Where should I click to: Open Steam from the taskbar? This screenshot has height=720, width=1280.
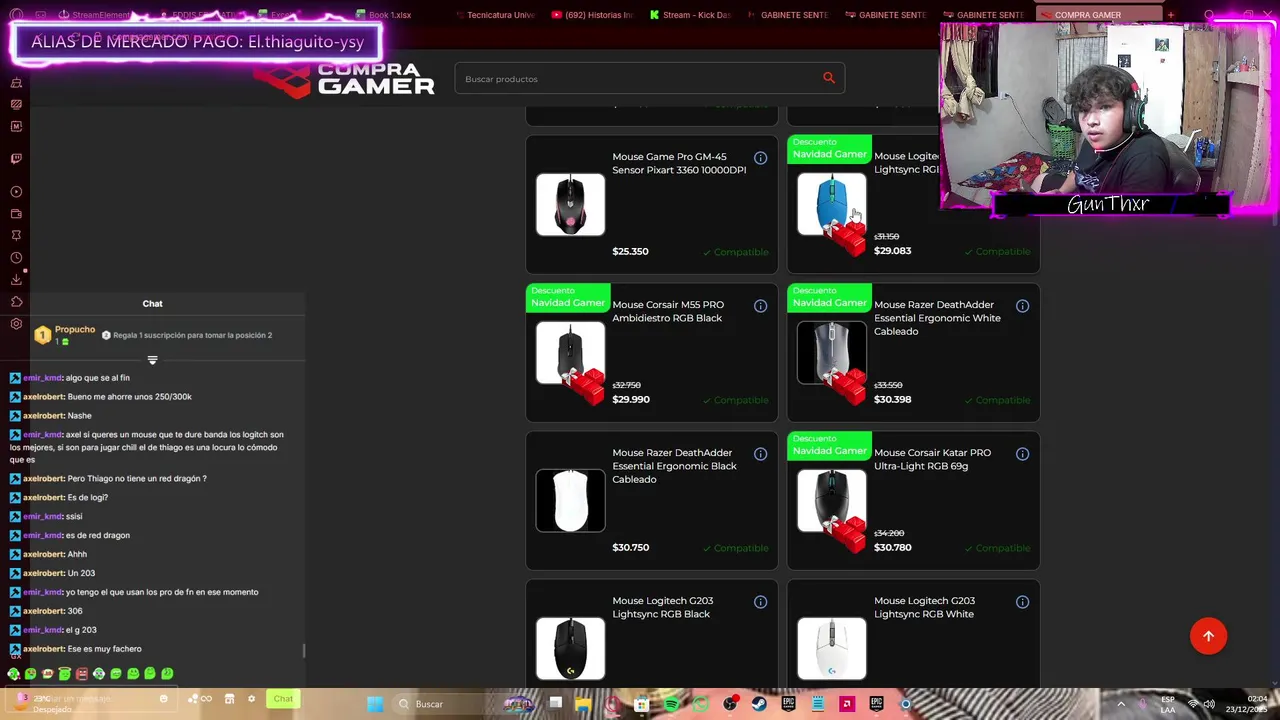coord(759,704)
